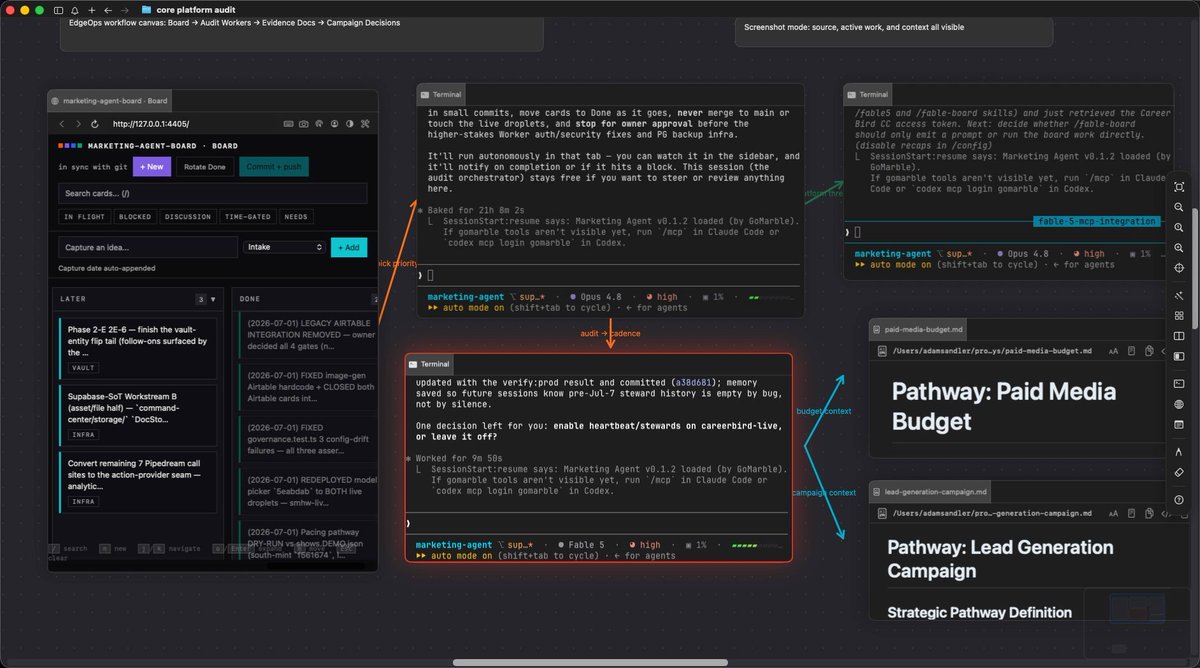Viewport: 1200px width, 668px height.
Task: Open the FIXED governance.test.ts card
Action: click(307, 438)
